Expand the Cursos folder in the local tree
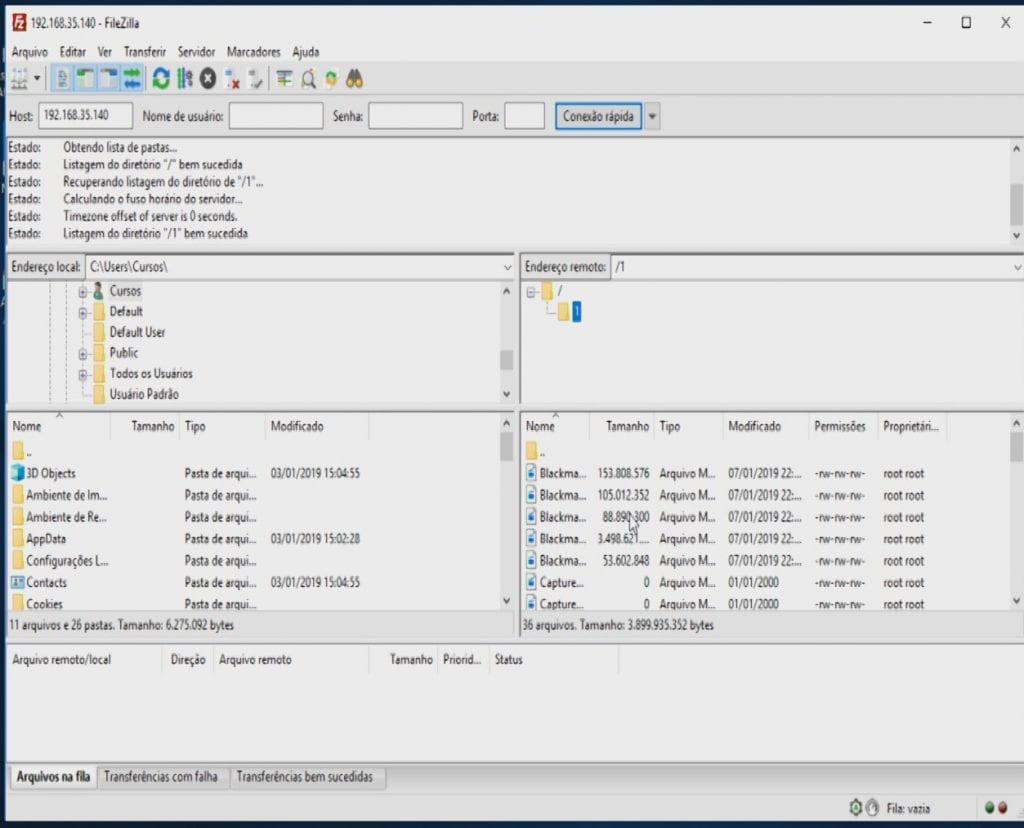Screen dimensions: 1024x828 click(83, 292)
